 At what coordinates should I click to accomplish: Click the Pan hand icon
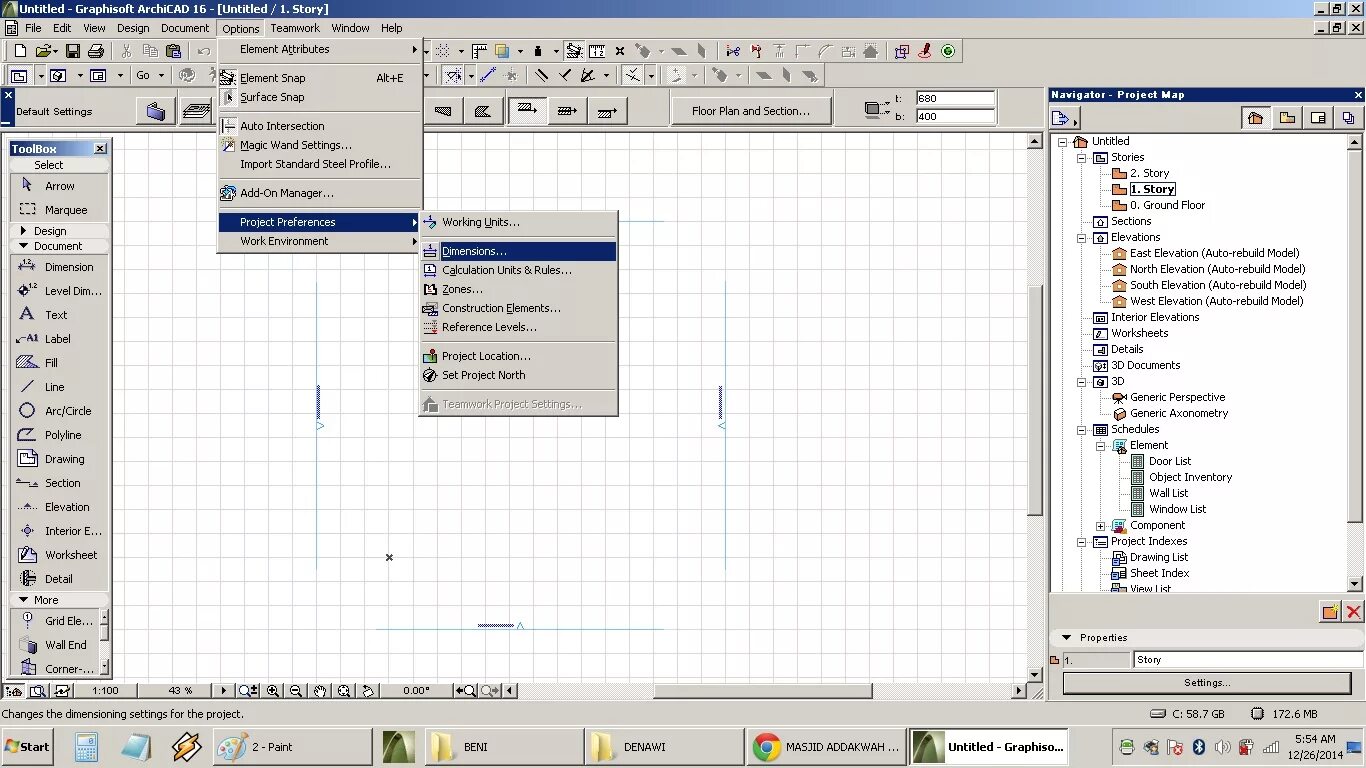pyautogui.click(x=320, y=691)
